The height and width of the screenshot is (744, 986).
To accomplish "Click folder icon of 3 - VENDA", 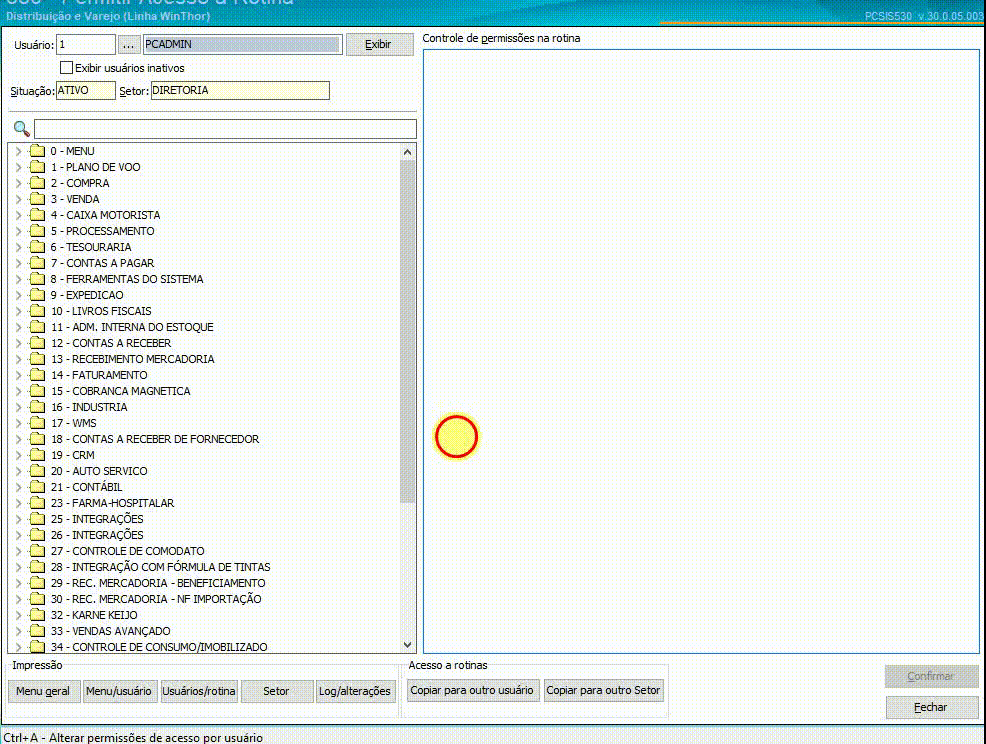I will 38,199.
